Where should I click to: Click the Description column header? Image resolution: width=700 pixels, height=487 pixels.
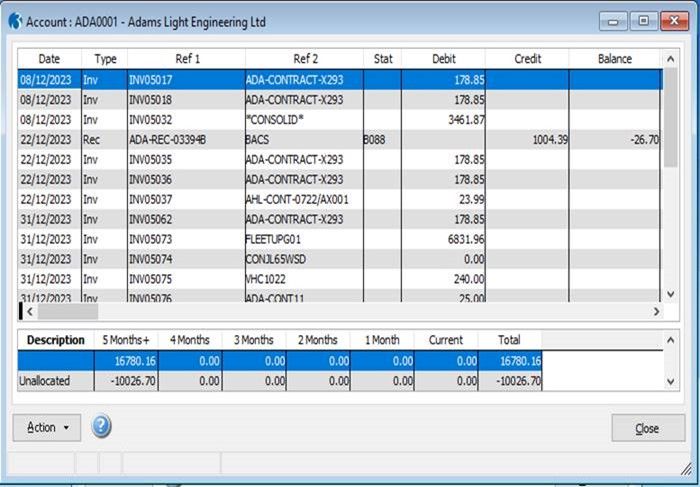(55, 340)
